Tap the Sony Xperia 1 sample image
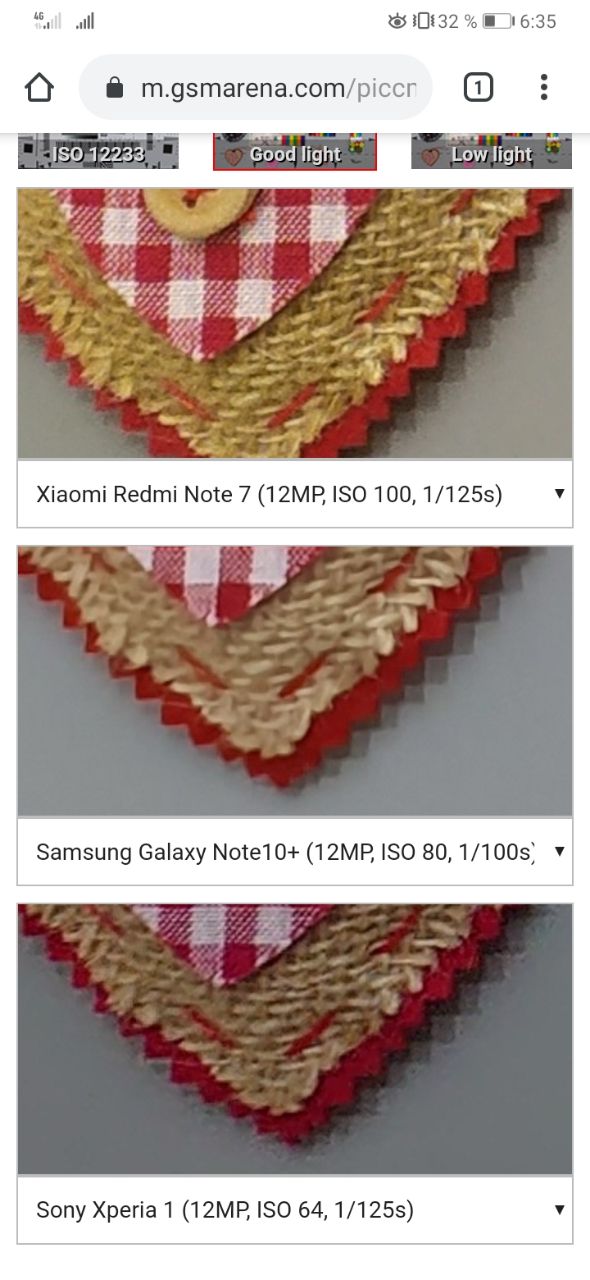This screenshot has width=590, height=1280. [295, 1039]
